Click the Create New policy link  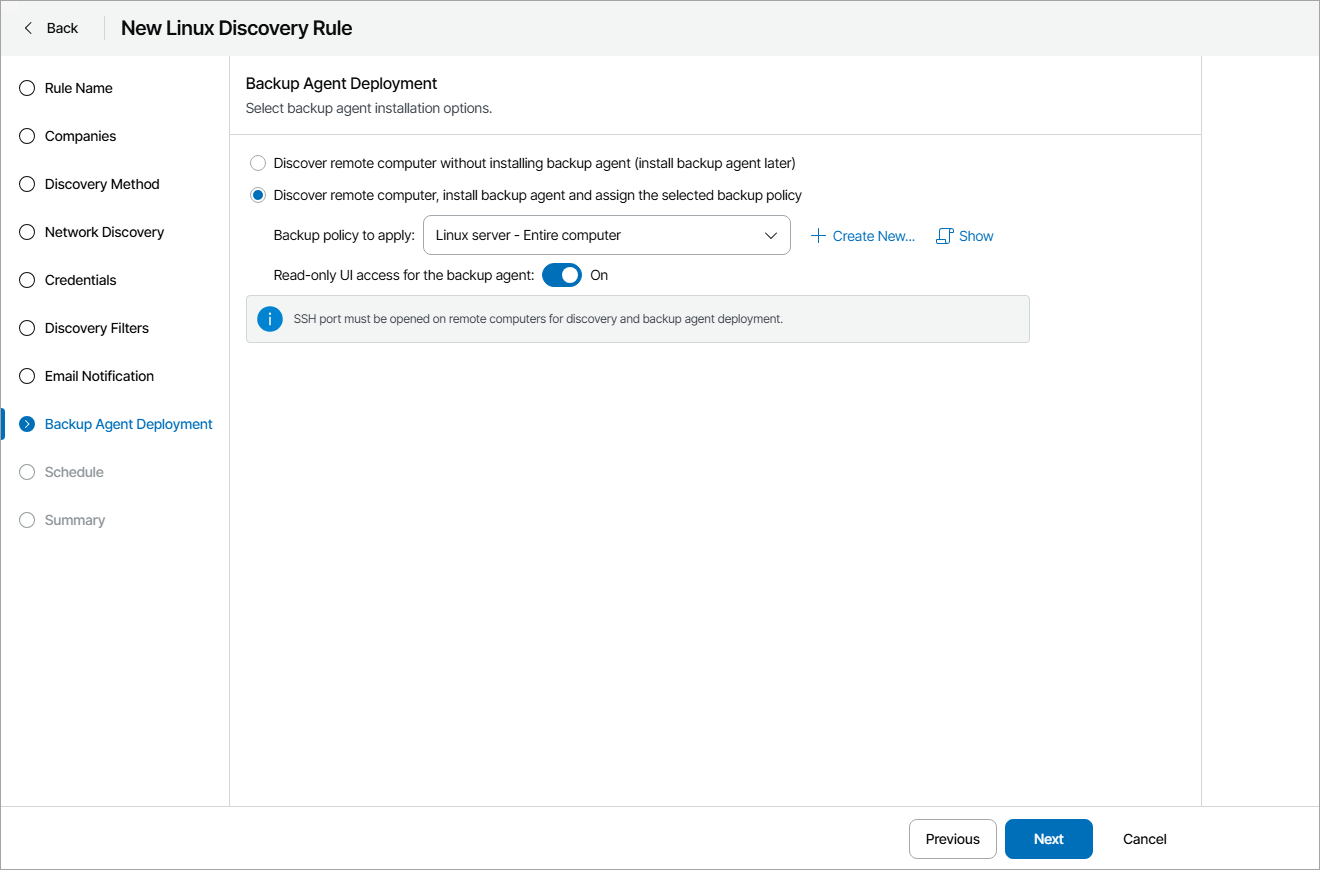[x=863, y=235]
